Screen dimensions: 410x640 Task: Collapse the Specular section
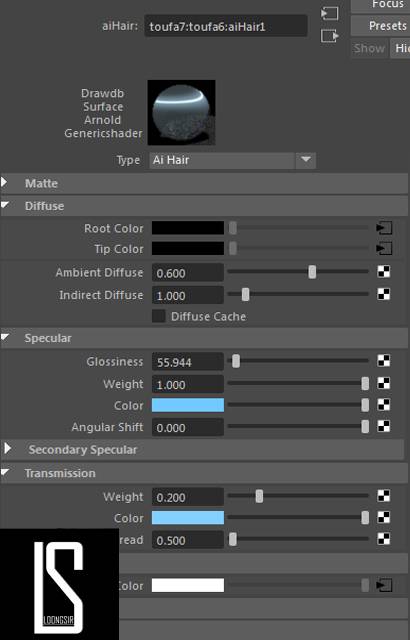(x=5, y=337)
